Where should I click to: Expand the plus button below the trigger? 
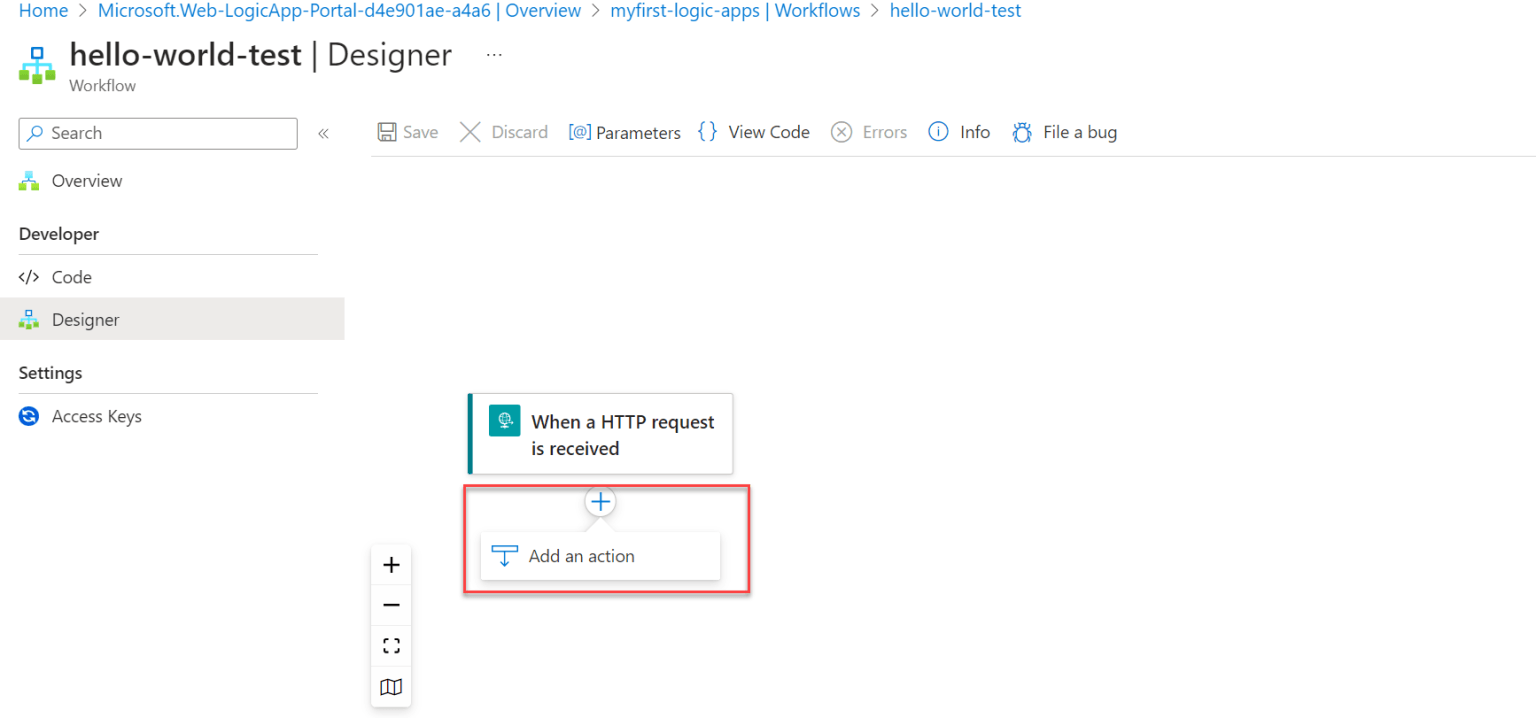coord(600,501)
